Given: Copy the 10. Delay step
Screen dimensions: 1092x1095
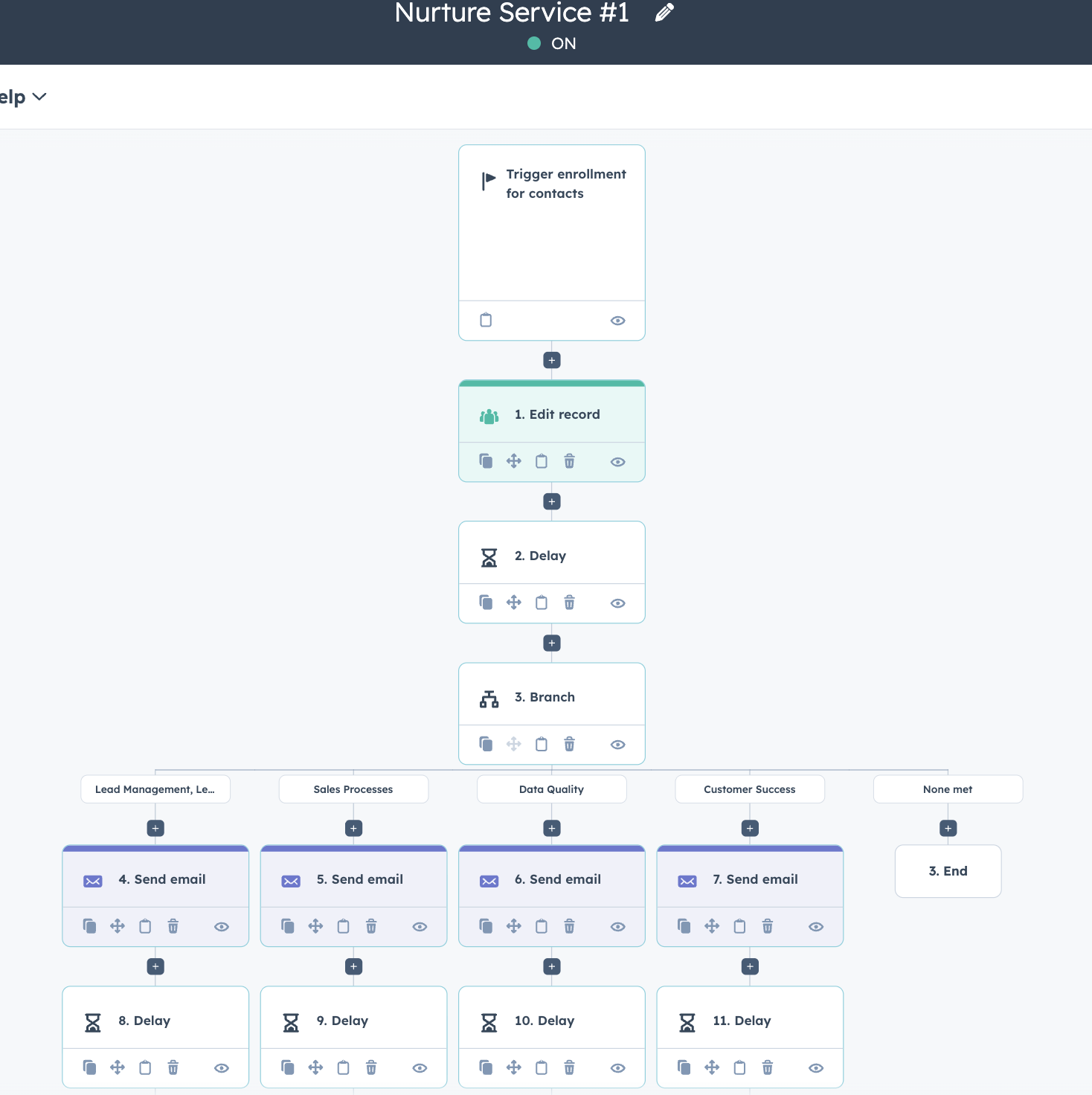Looking at the screenshot, I should (x=486, y=1067).
